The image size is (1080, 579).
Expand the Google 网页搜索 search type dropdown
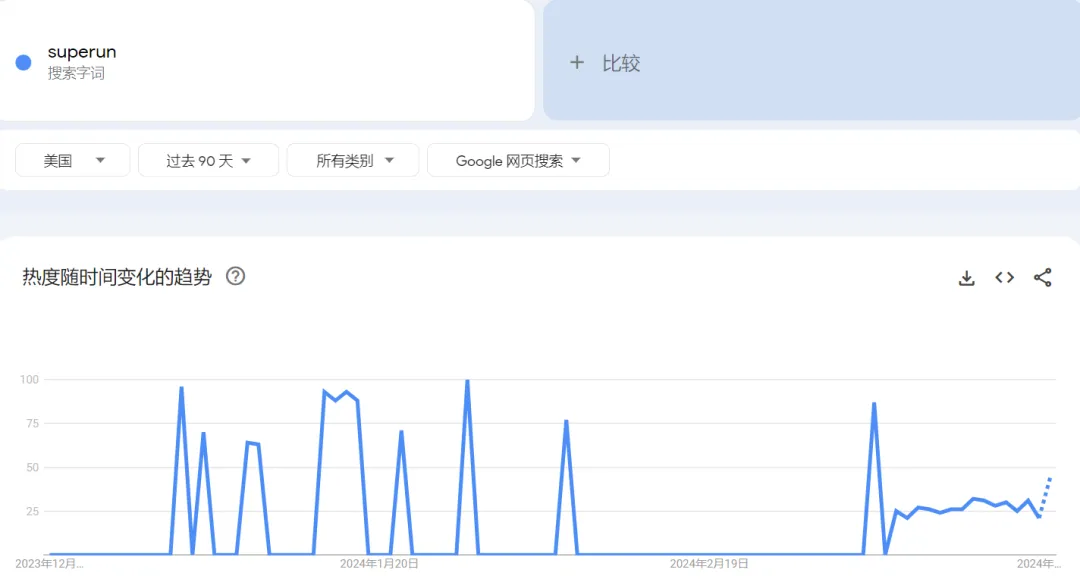click(518, 161)
